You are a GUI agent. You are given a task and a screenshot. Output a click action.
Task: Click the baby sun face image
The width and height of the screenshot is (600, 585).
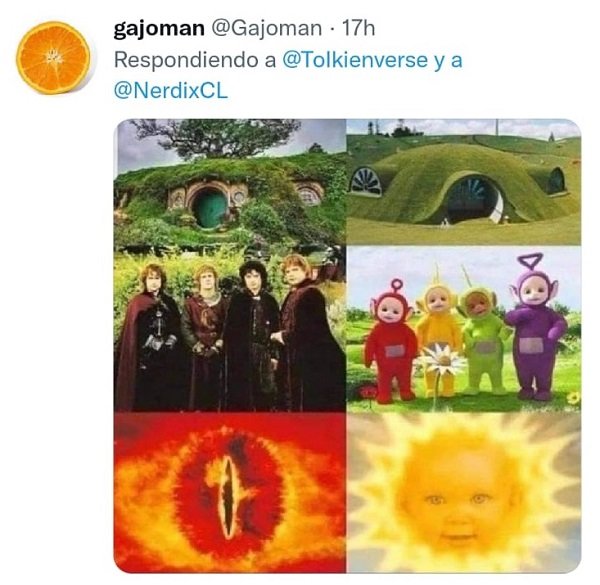click(463, 492)
